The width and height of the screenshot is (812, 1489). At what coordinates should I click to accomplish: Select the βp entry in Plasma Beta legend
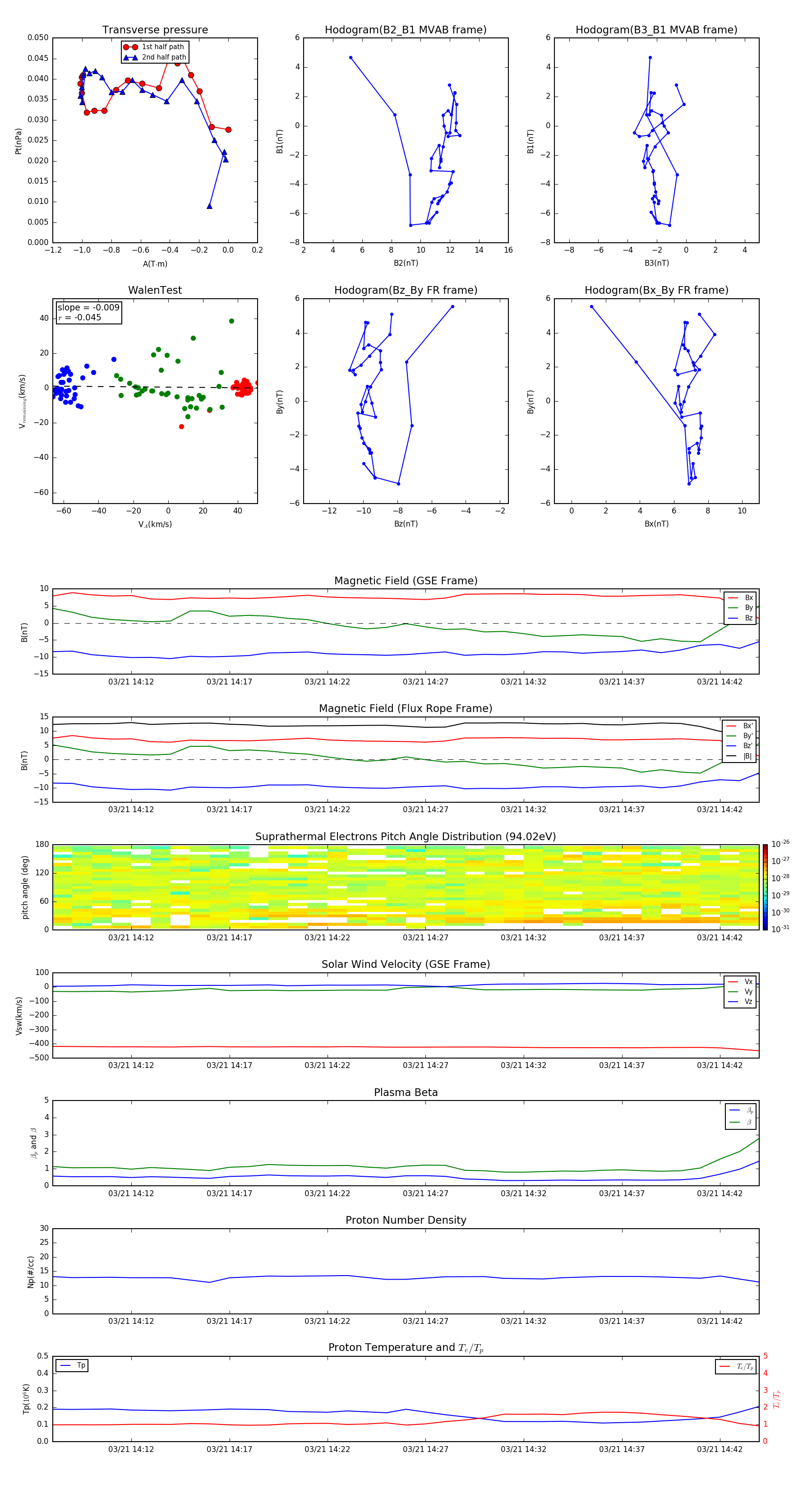[x=741, y=1110]
